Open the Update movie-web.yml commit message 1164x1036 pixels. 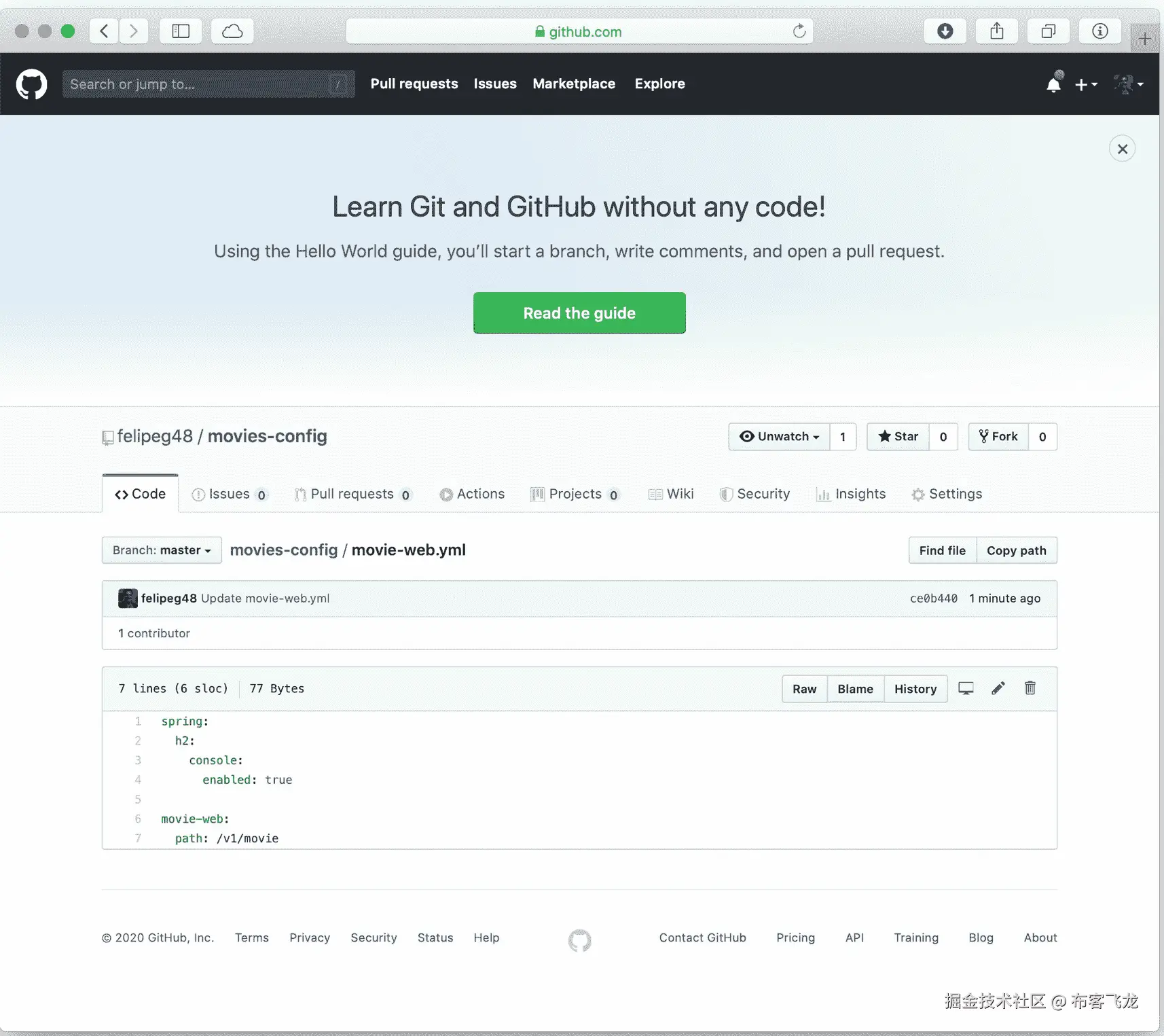[266, 599]
